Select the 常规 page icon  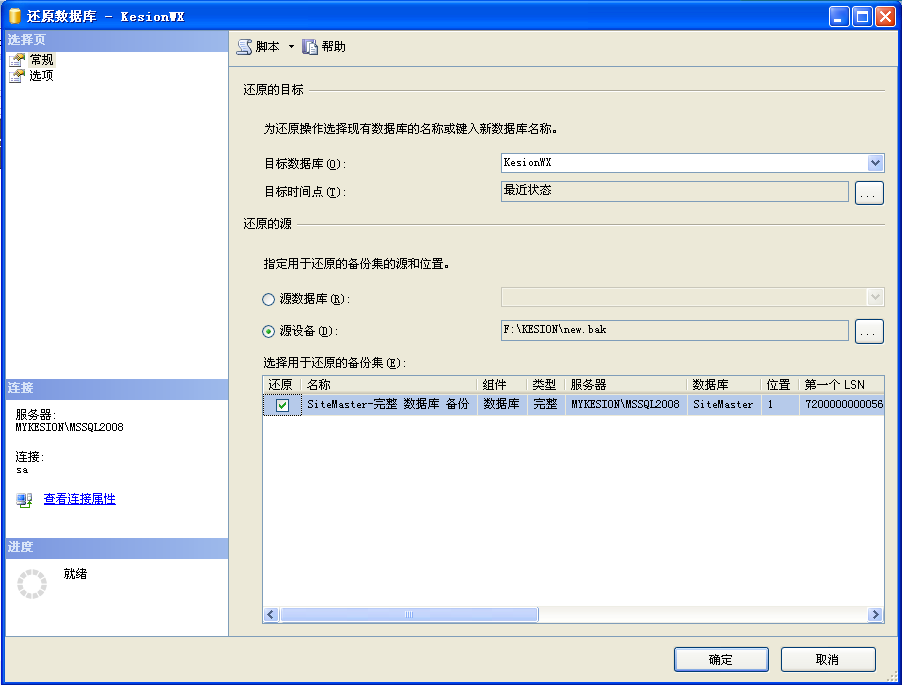coord(16,60)
